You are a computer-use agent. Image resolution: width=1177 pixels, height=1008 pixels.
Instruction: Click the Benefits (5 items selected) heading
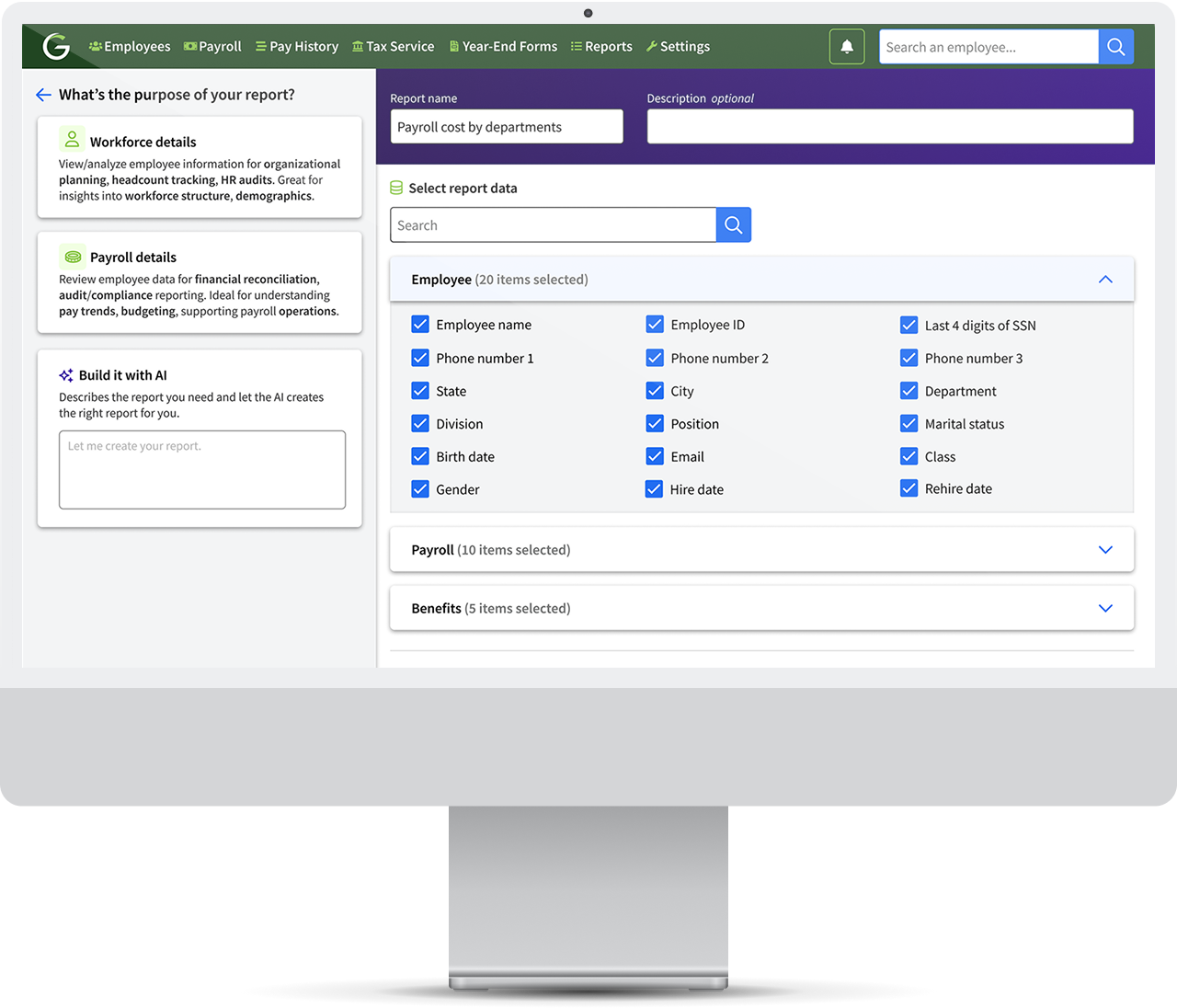click(x=491, y=609)
